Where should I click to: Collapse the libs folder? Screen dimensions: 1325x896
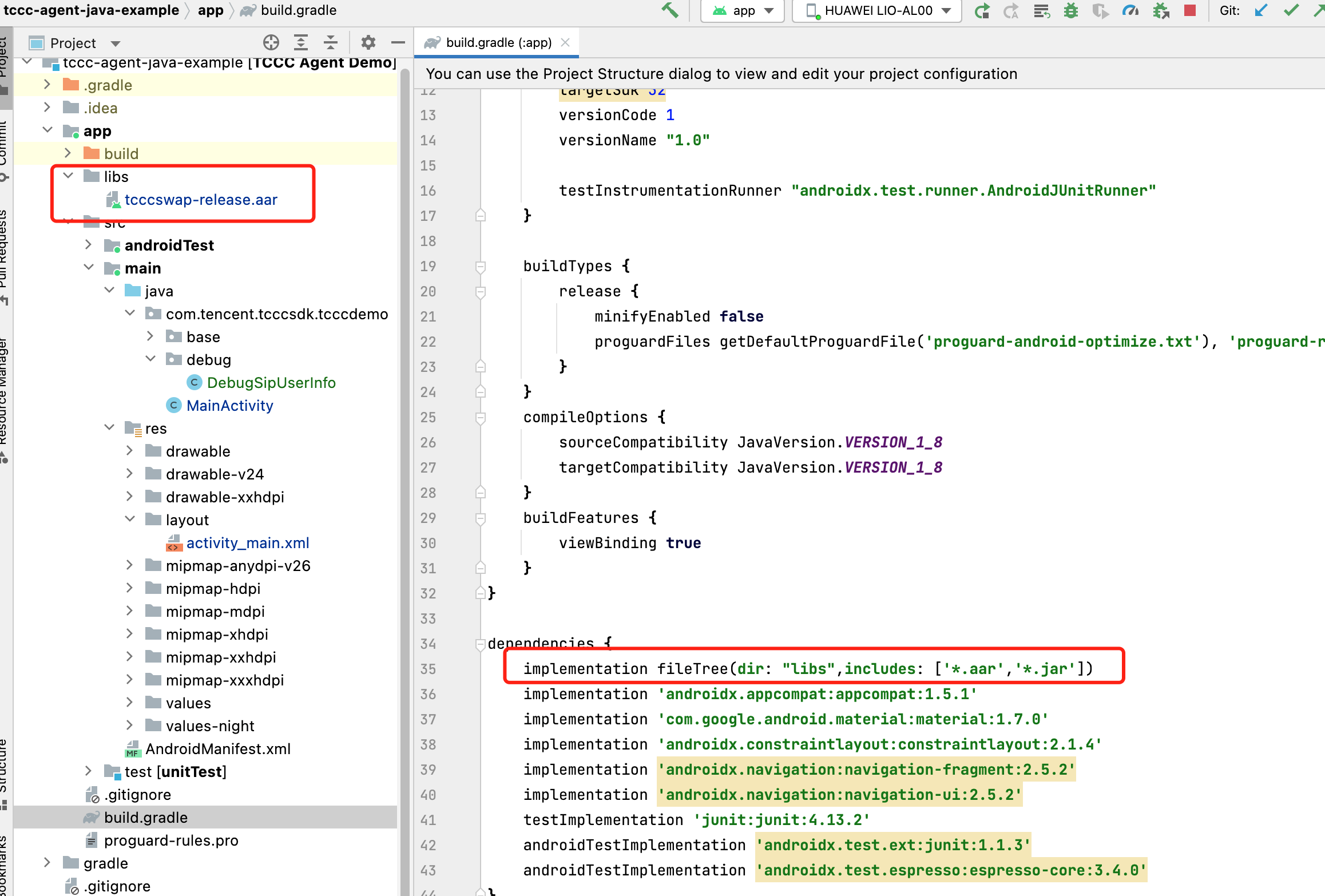[68, 176]
